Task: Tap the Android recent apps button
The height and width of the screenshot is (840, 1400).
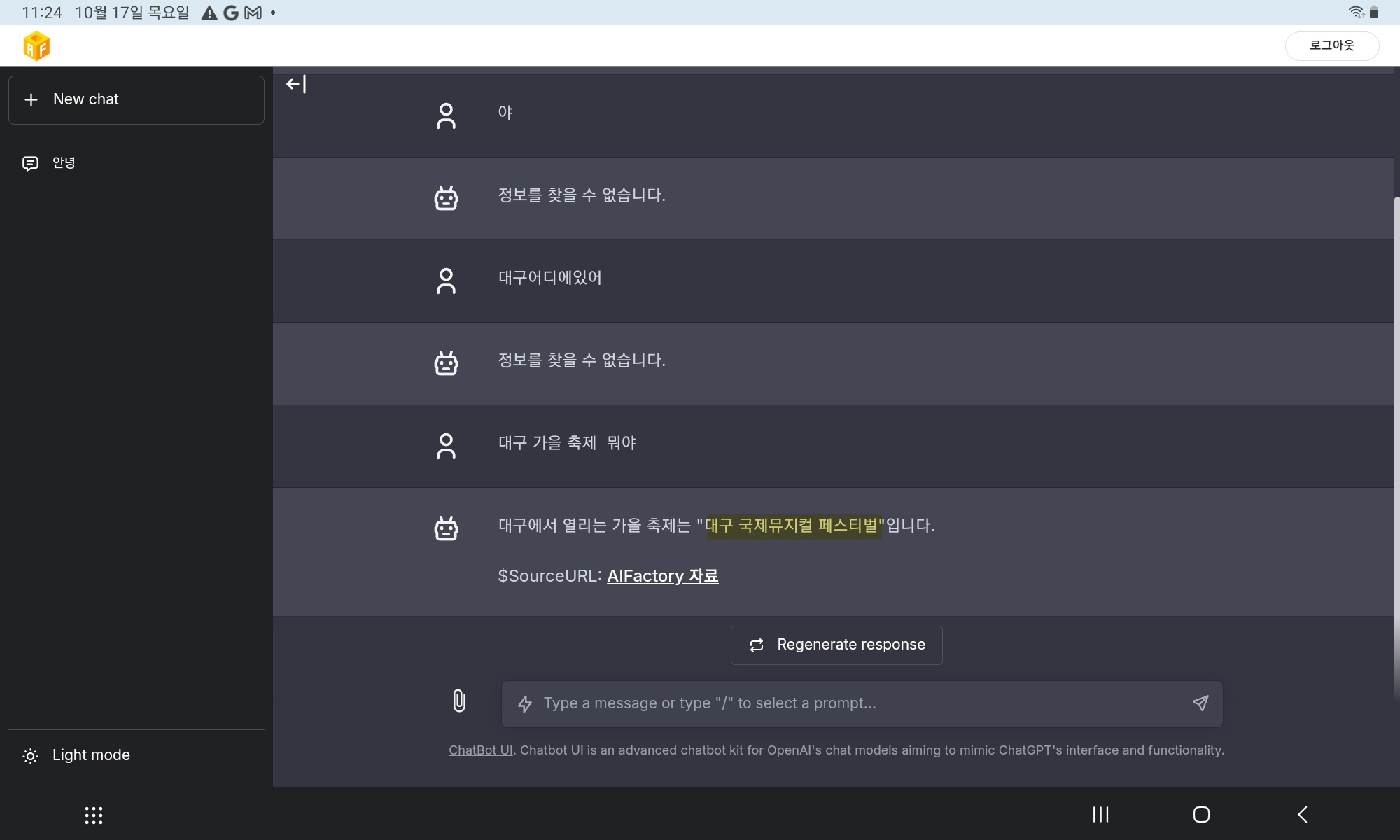Action: pos(1100,814)
